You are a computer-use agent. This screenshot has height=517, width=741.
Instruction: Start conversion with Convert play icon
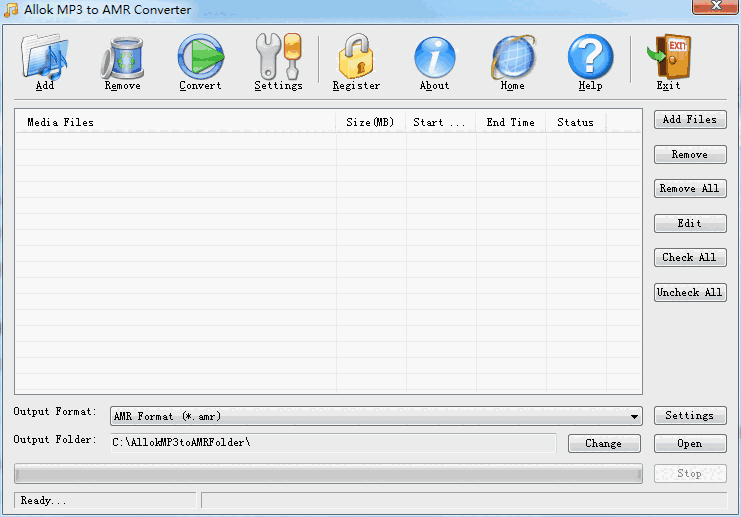pyautogui.click(x=200, y=57)
